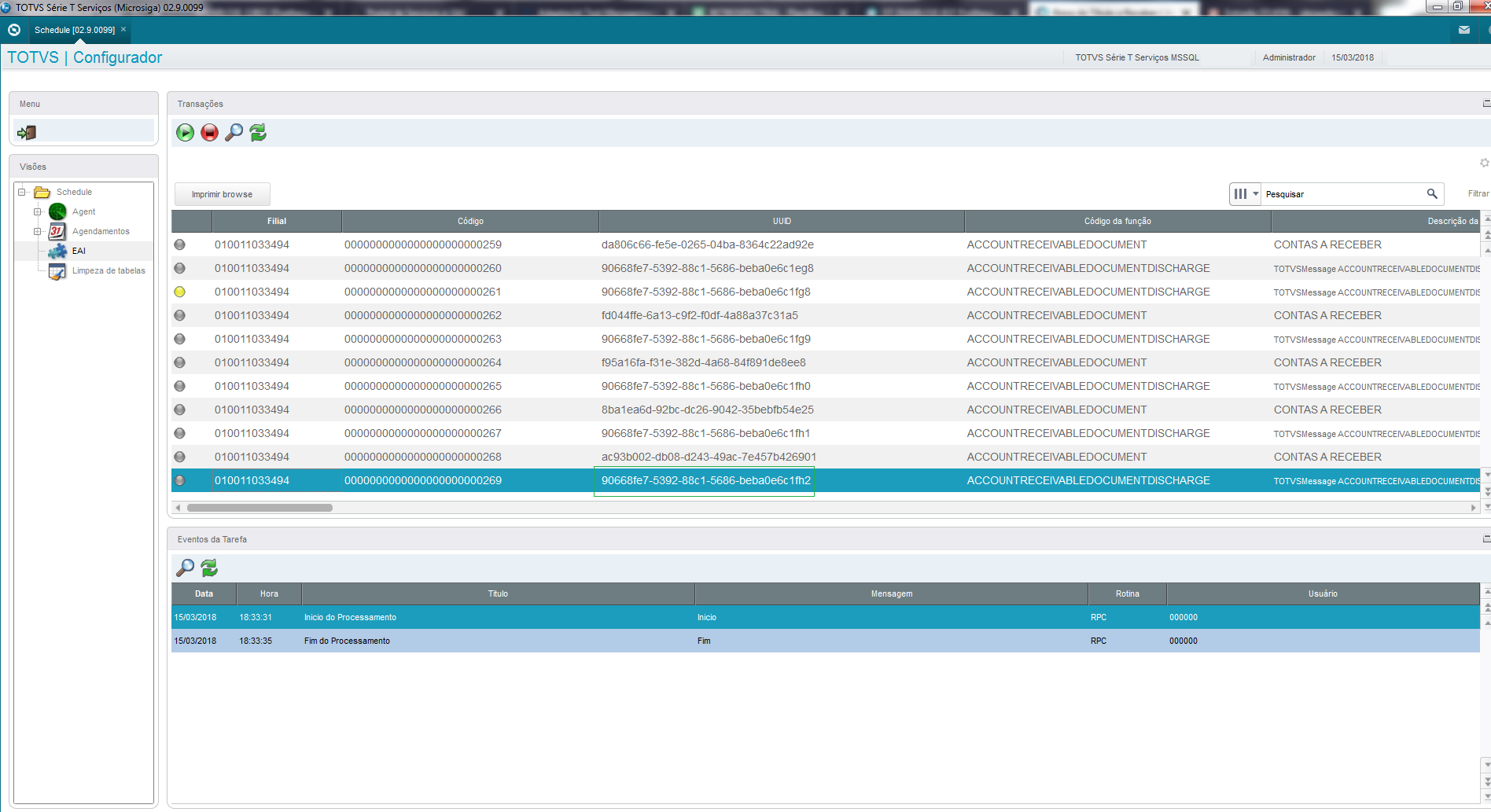Viewport: 1491px width, 812px height.
Task: Select Limpeza de tabelas tree item
Action: 109,270
